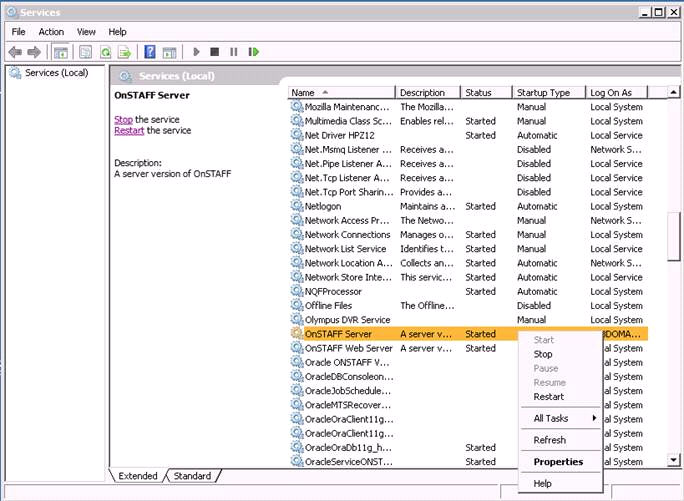This screenshot has height=501, width=684.
Task: Click the Start Service play icon
Action: coord(196,52)
